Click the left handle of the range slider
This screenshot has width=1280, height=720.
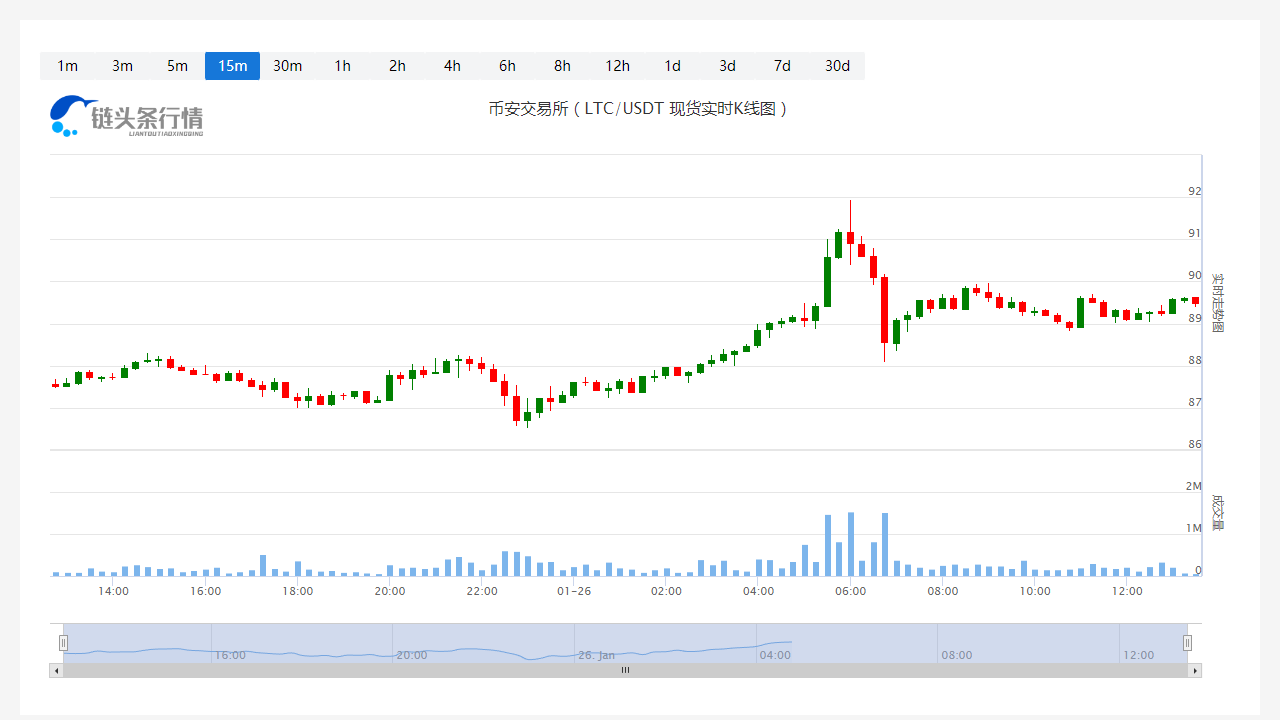coord(63,643)
